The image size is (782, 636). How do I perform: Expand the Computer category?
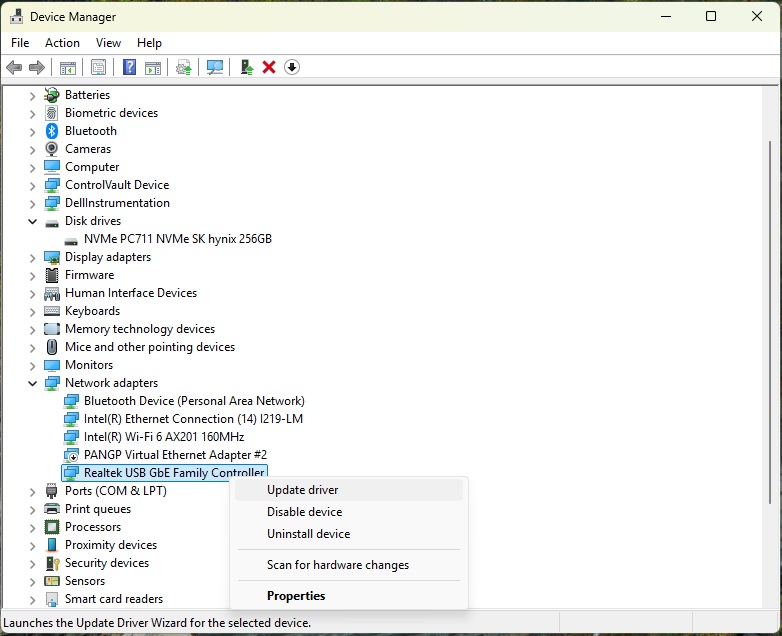pos(32,167)
